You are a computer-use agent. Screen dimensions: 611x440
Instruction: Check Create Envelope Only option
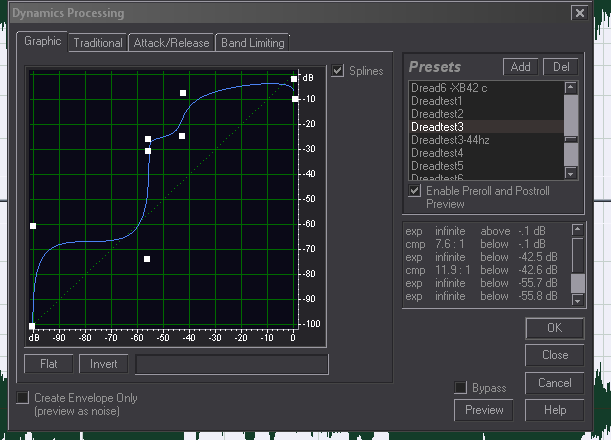click(x=23, y=398)
